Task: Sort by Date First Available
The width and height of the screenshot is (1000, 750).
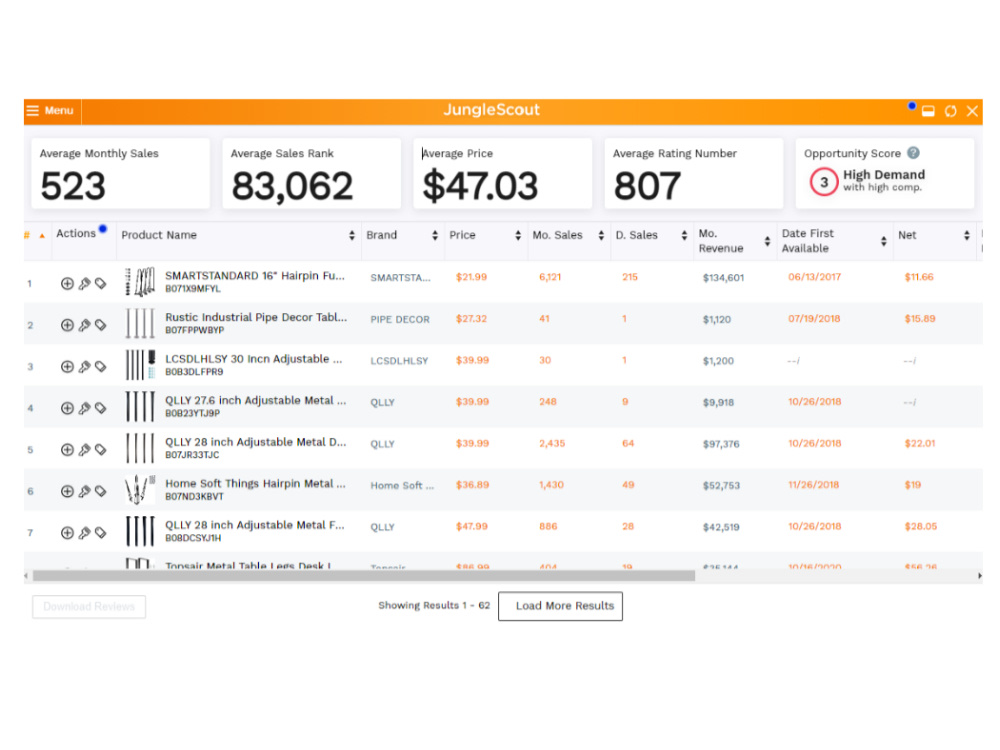Action: click(x=883, y=241)
